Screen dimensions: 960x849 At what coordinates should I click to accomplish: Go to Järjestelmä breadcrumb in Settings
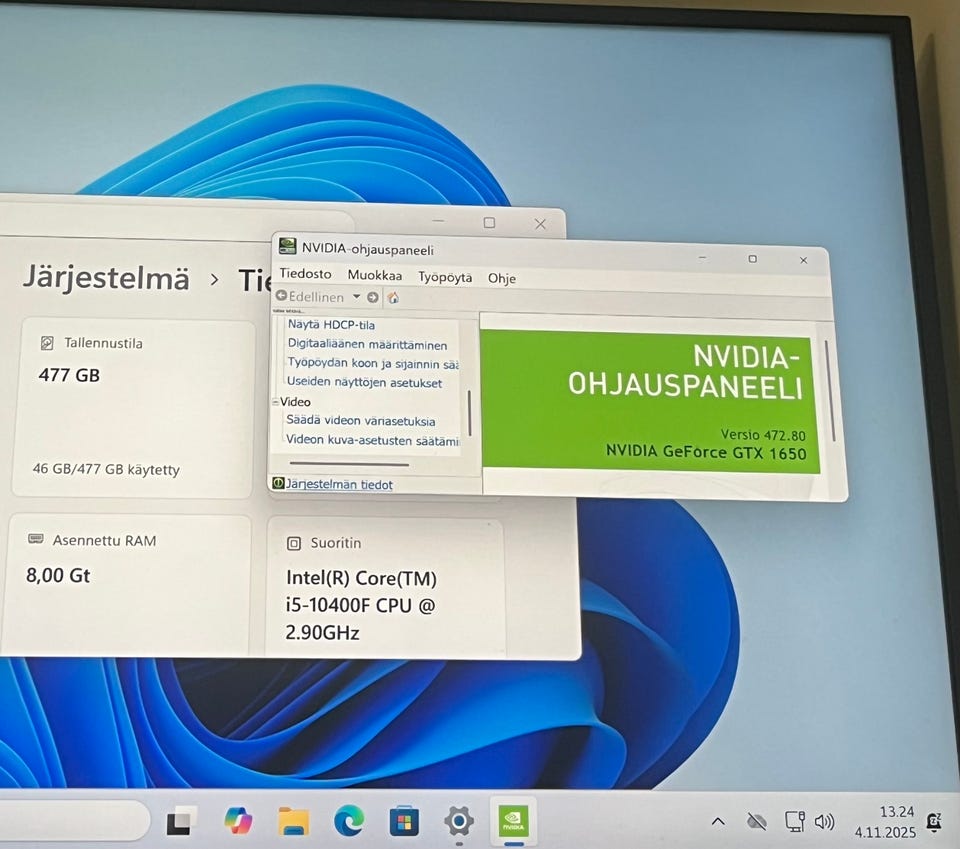click(106, 279)
